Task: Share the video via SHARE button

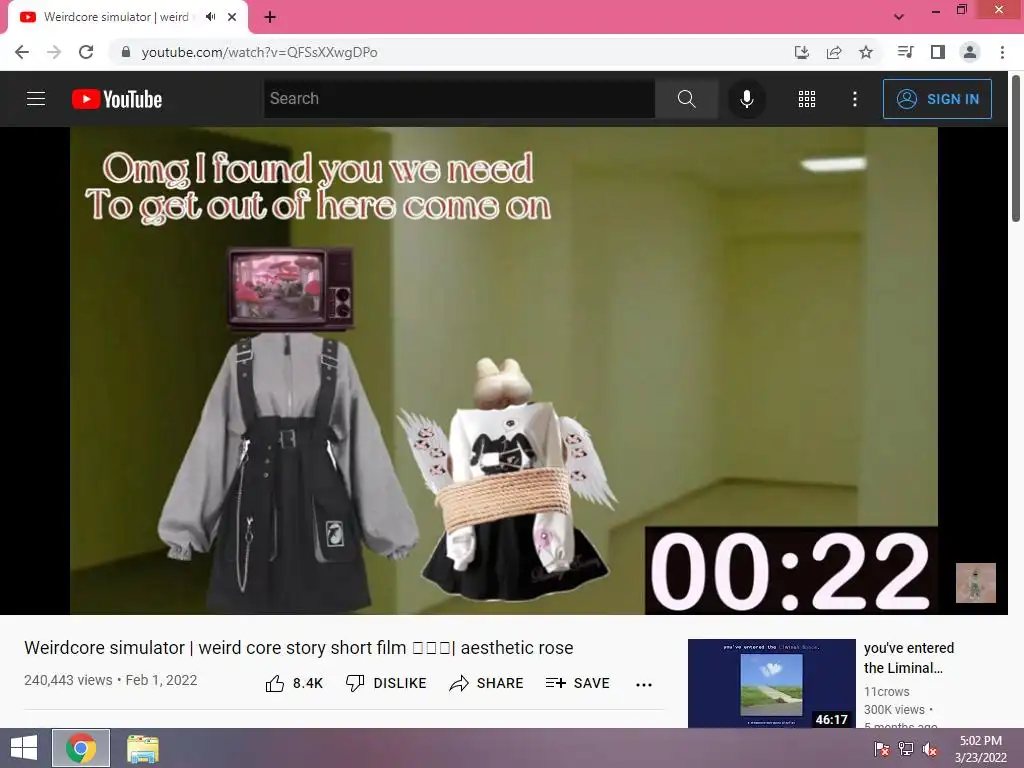Action: tap(487, 683)
